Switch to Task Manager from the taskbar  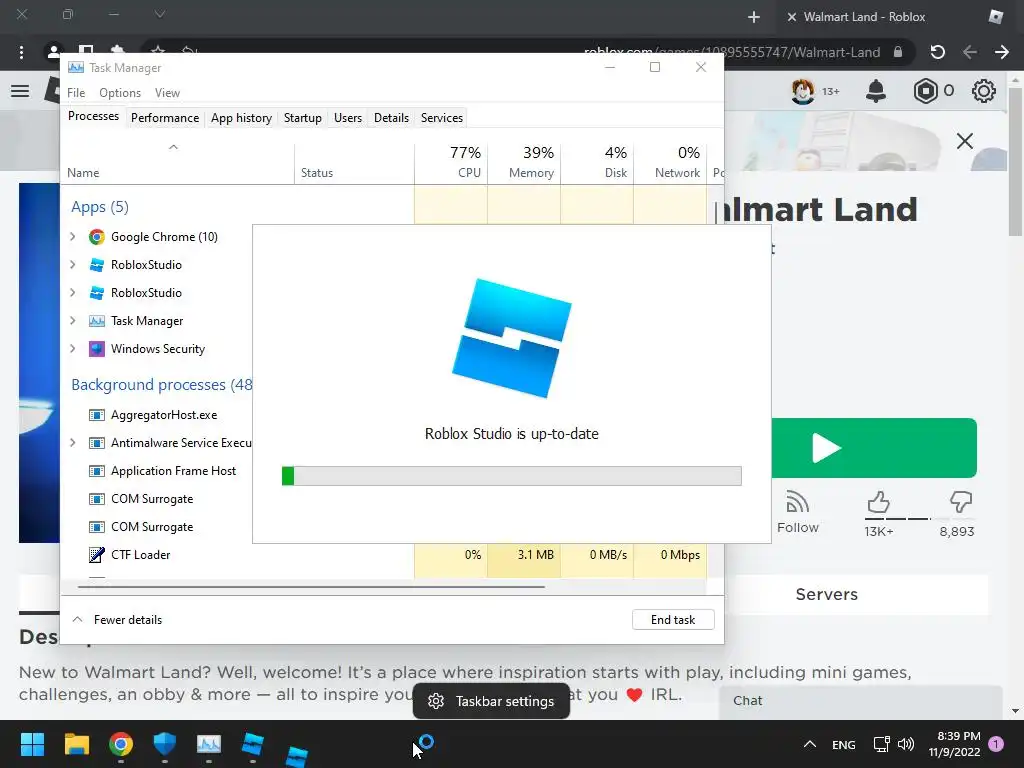[x=209, y=744]
